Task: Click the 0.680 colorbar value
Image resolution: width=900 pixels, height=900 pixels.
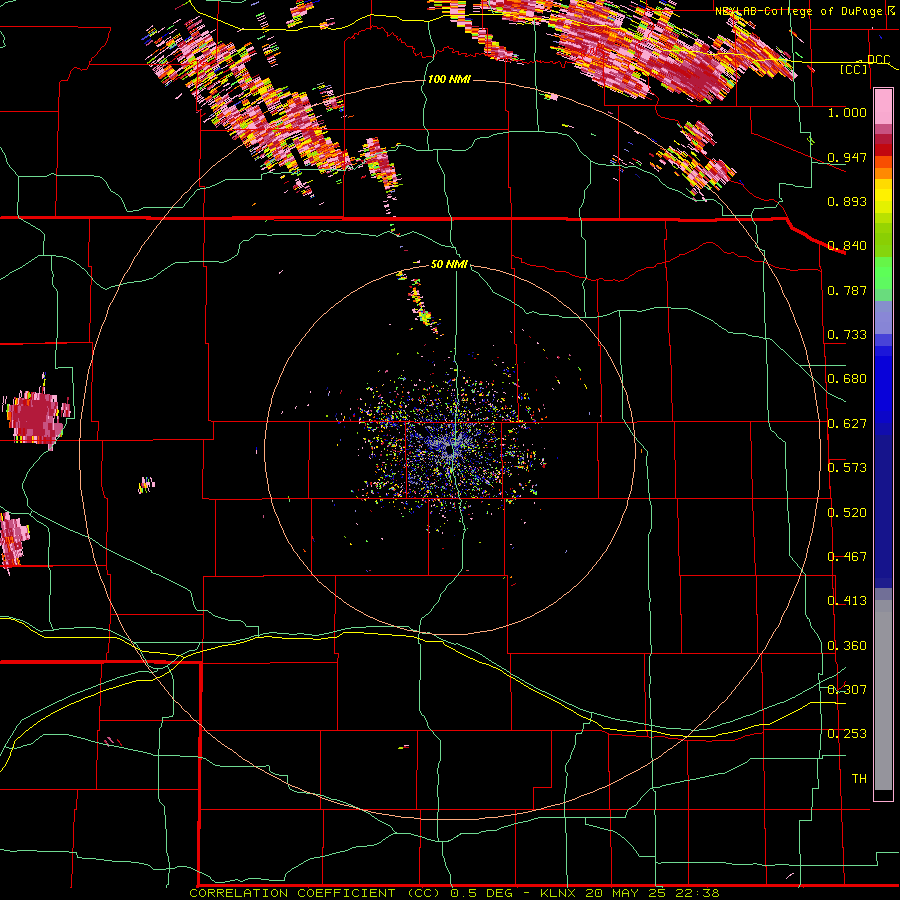Action: (847, 379)
